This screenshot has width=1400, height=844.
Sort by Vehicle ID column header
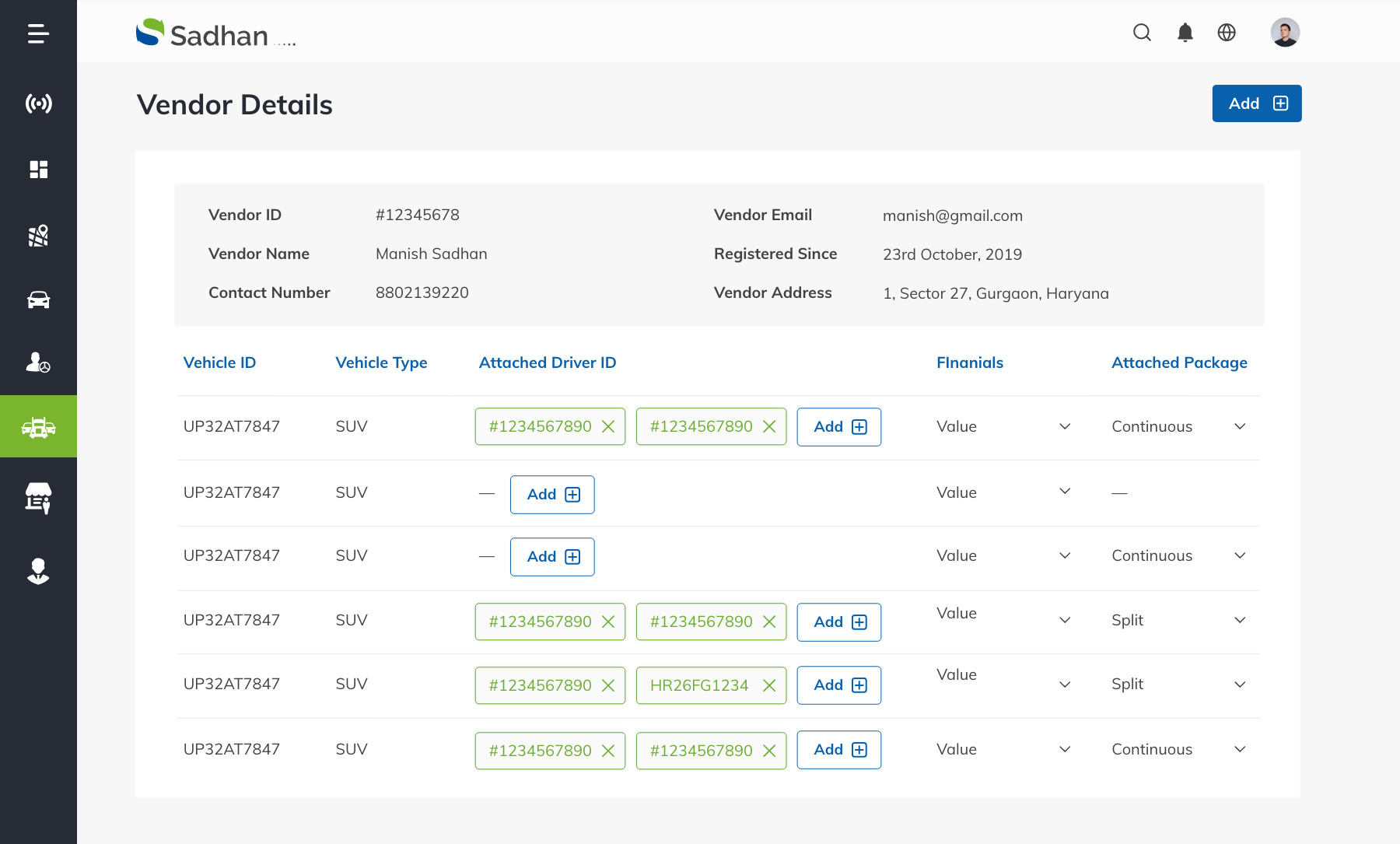219,362
